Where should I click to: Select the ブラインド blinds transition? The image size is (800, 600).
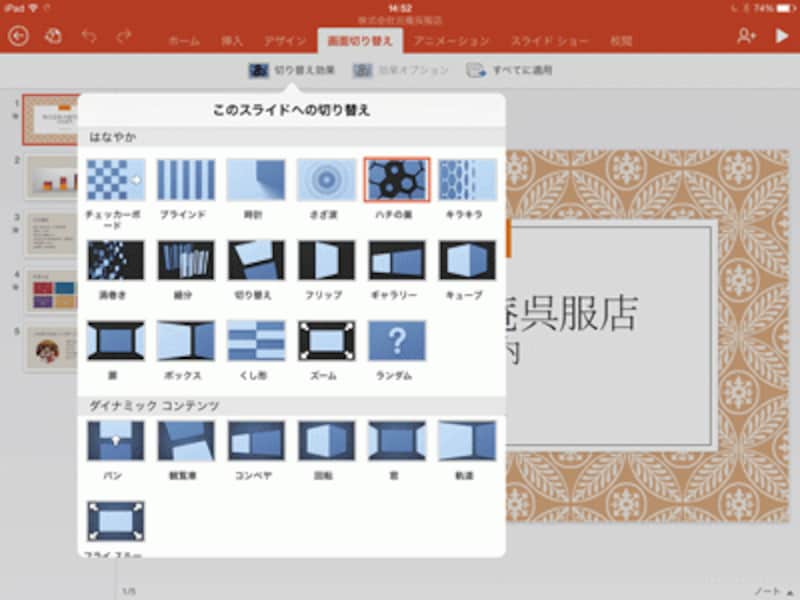(x=186, y=180)
